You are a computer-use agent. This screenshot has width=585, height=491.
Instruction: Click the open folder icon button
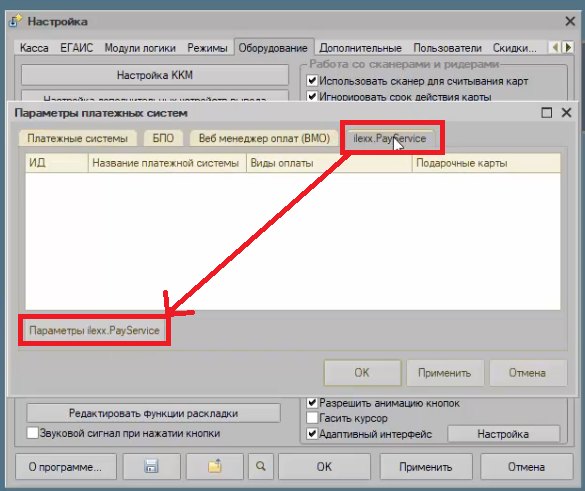(215, 466)
